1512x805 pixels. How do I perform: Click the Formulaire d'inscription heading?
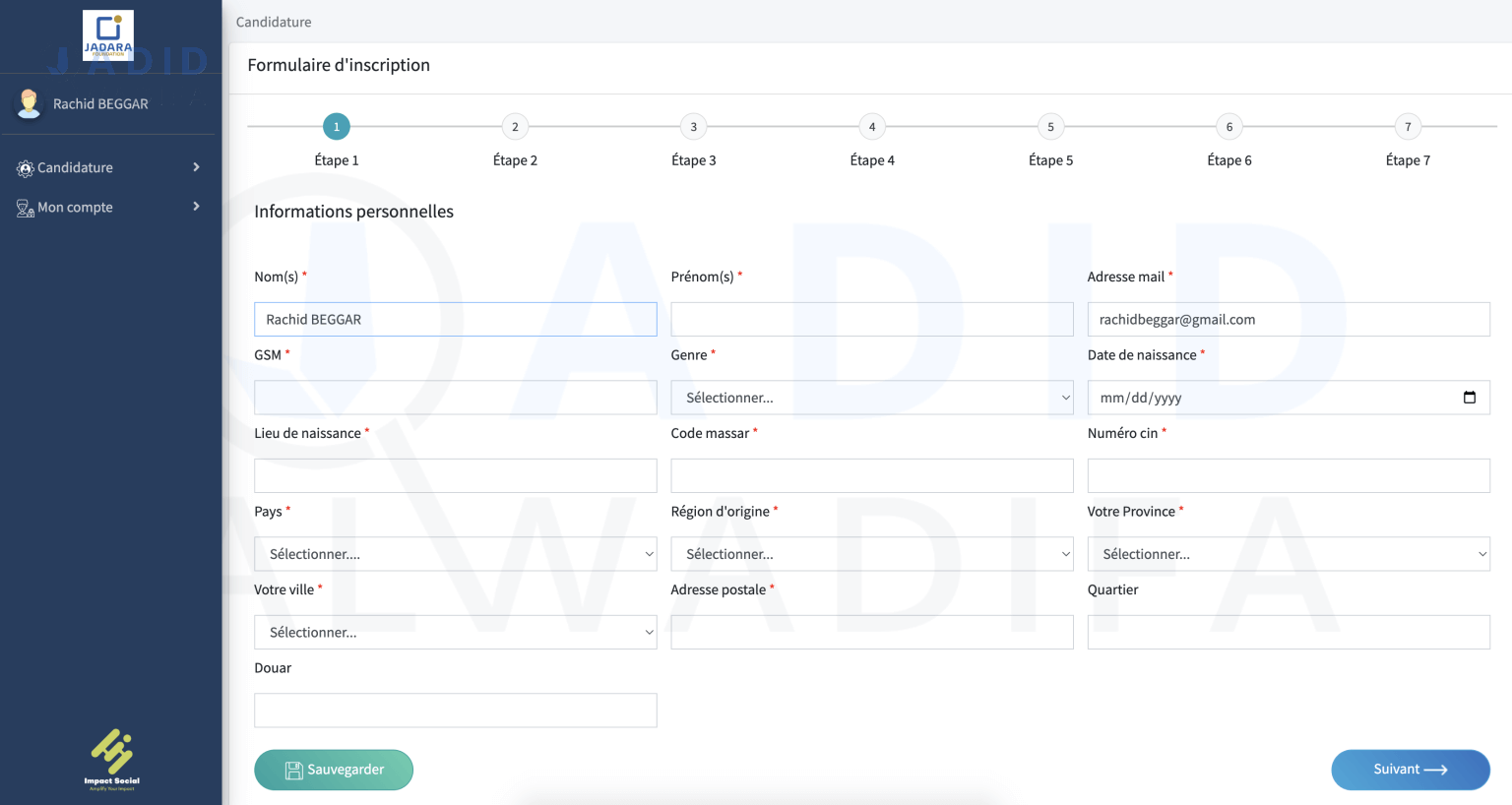point(339,65)
